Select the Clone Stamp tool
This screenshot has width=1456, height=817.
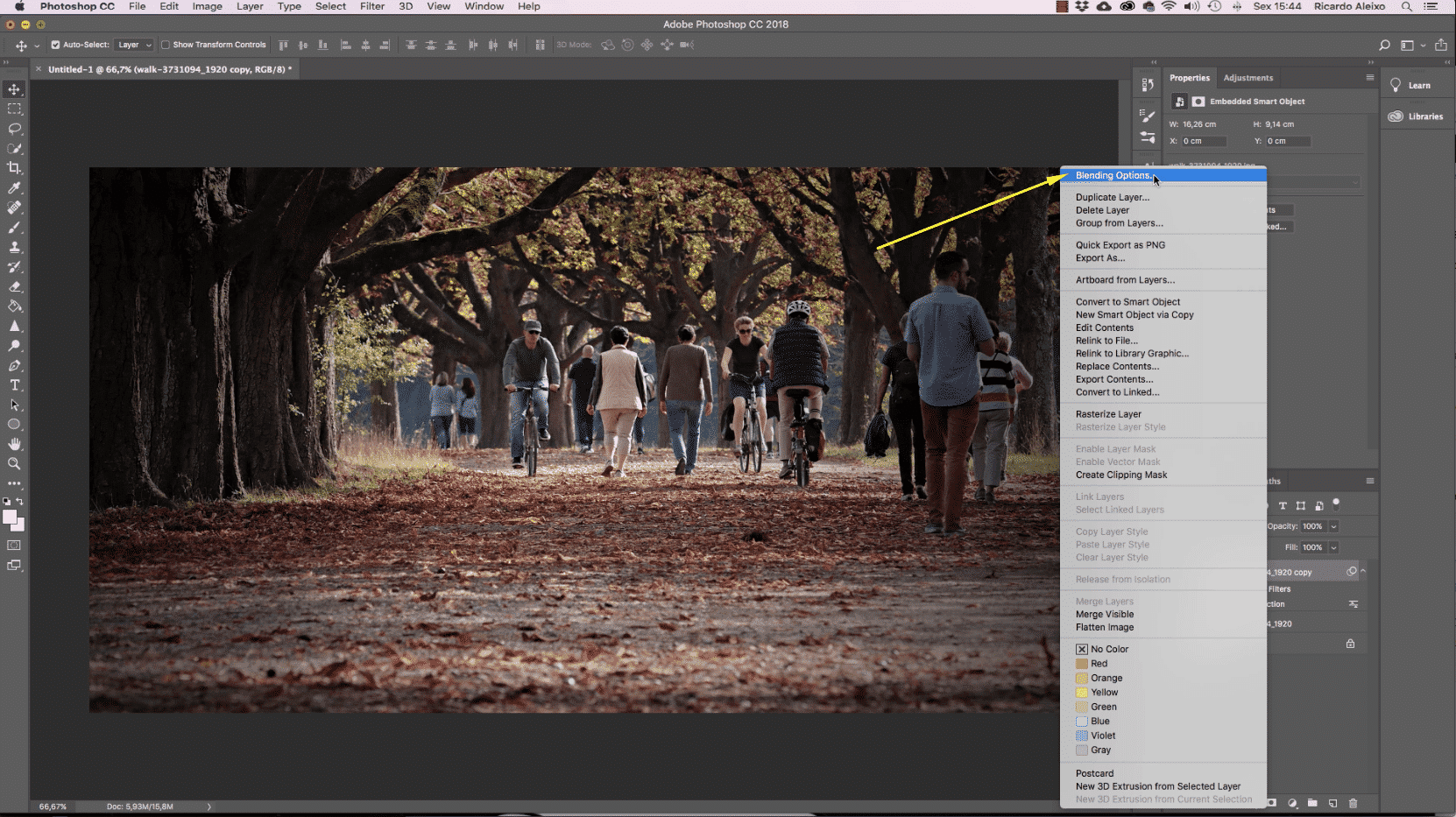(x=14, y=248)
